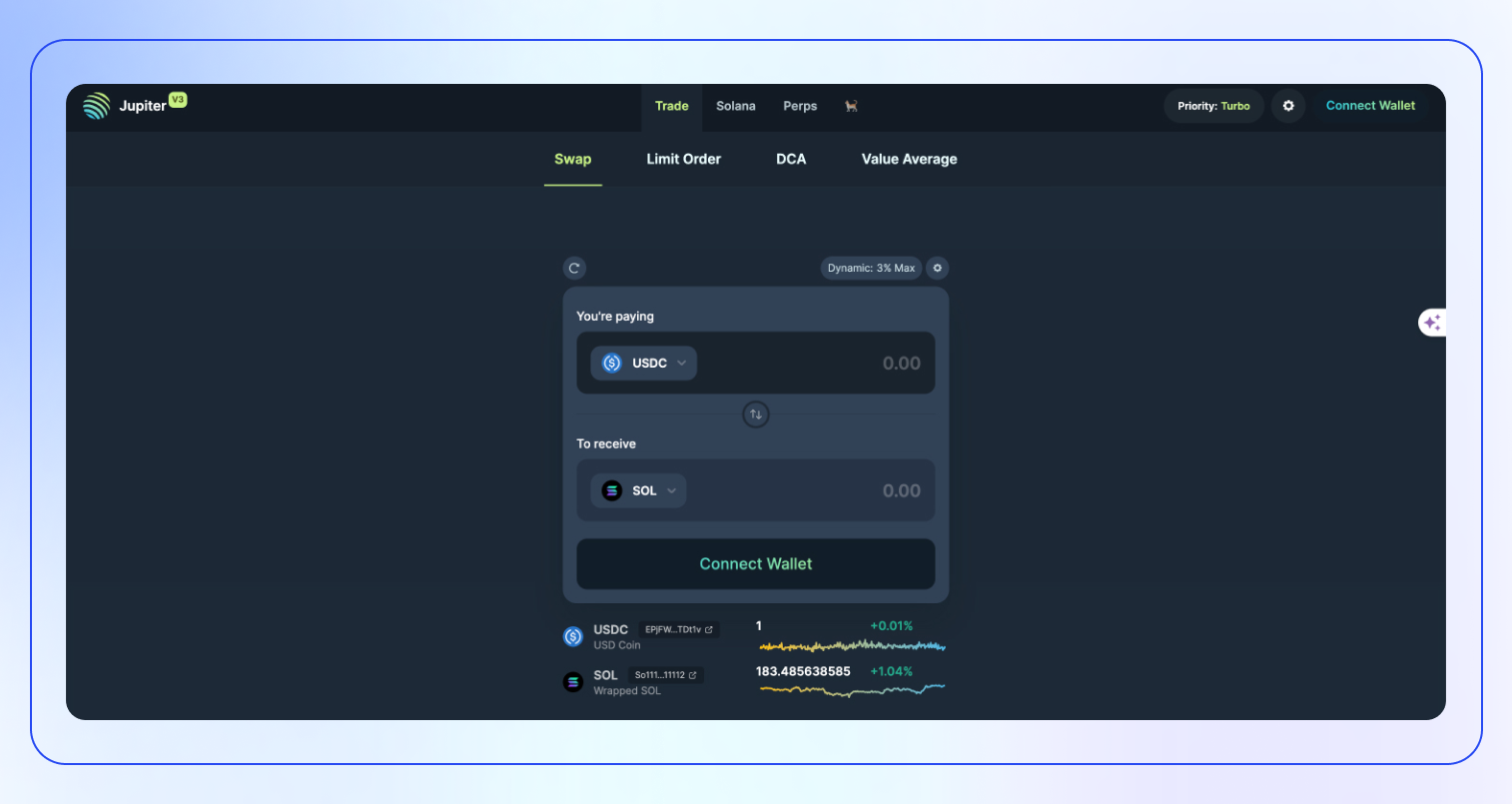Click the SOL icon beside Wrapped SOL

573,682
